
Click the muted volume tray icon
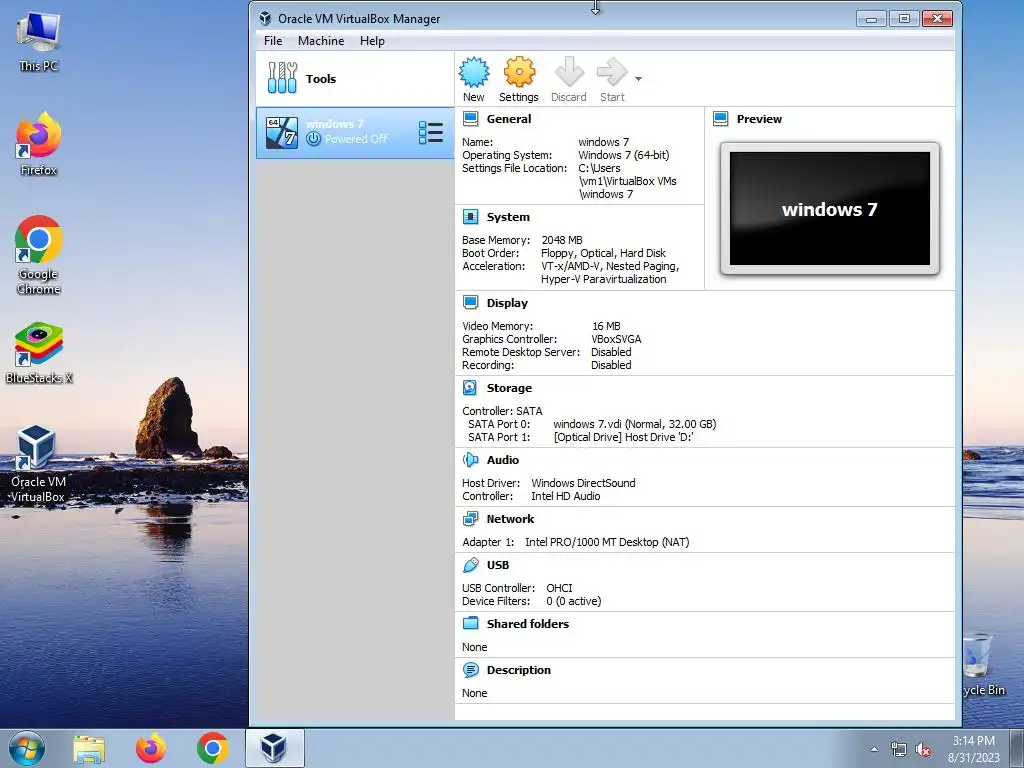923,750
